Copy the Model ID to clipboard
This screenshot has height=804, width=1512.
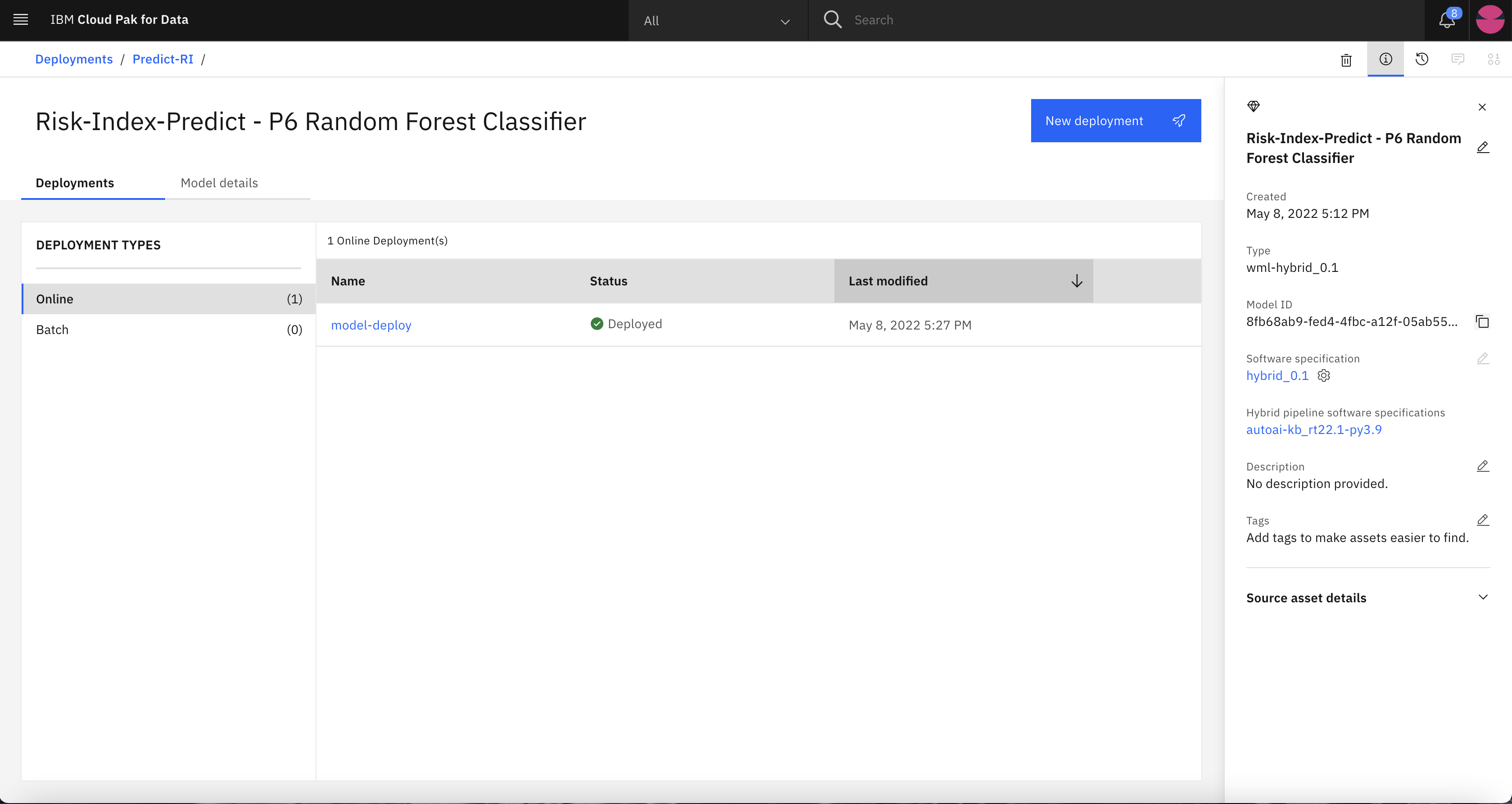click(x=1482, y=321)
